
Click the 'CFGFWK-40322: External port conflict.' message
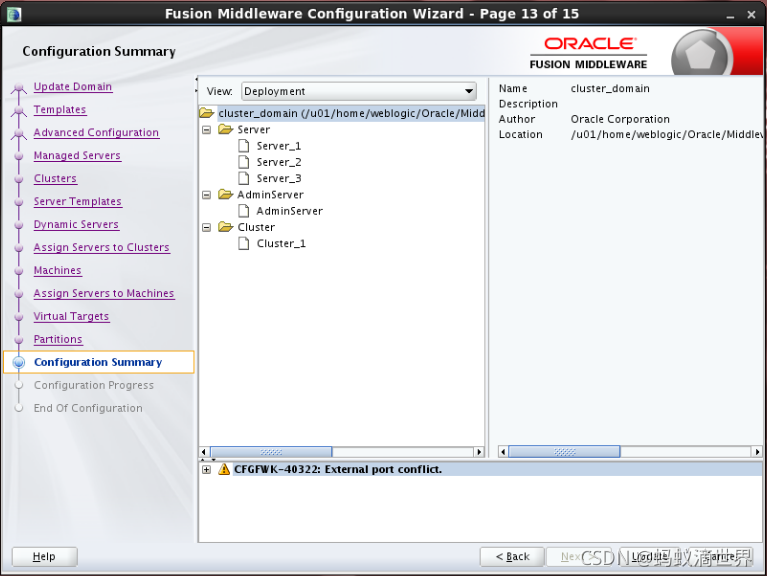(338, 469)
